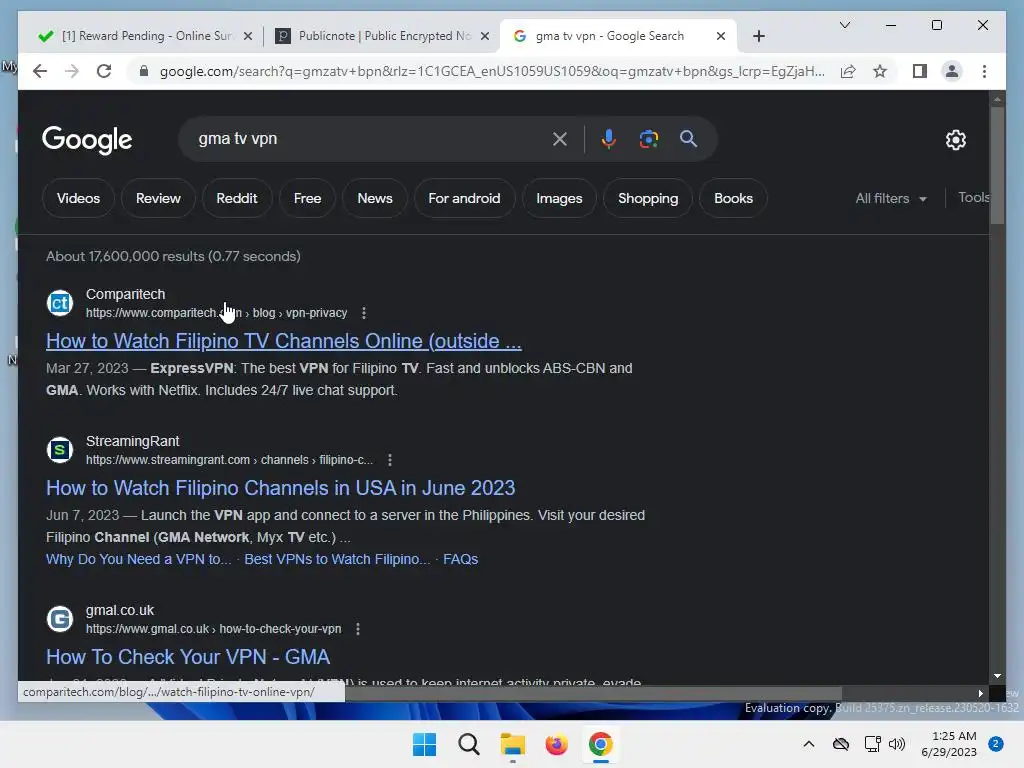
Task: Open How to Watch Filipino Channels in USA
Action: 280,488
